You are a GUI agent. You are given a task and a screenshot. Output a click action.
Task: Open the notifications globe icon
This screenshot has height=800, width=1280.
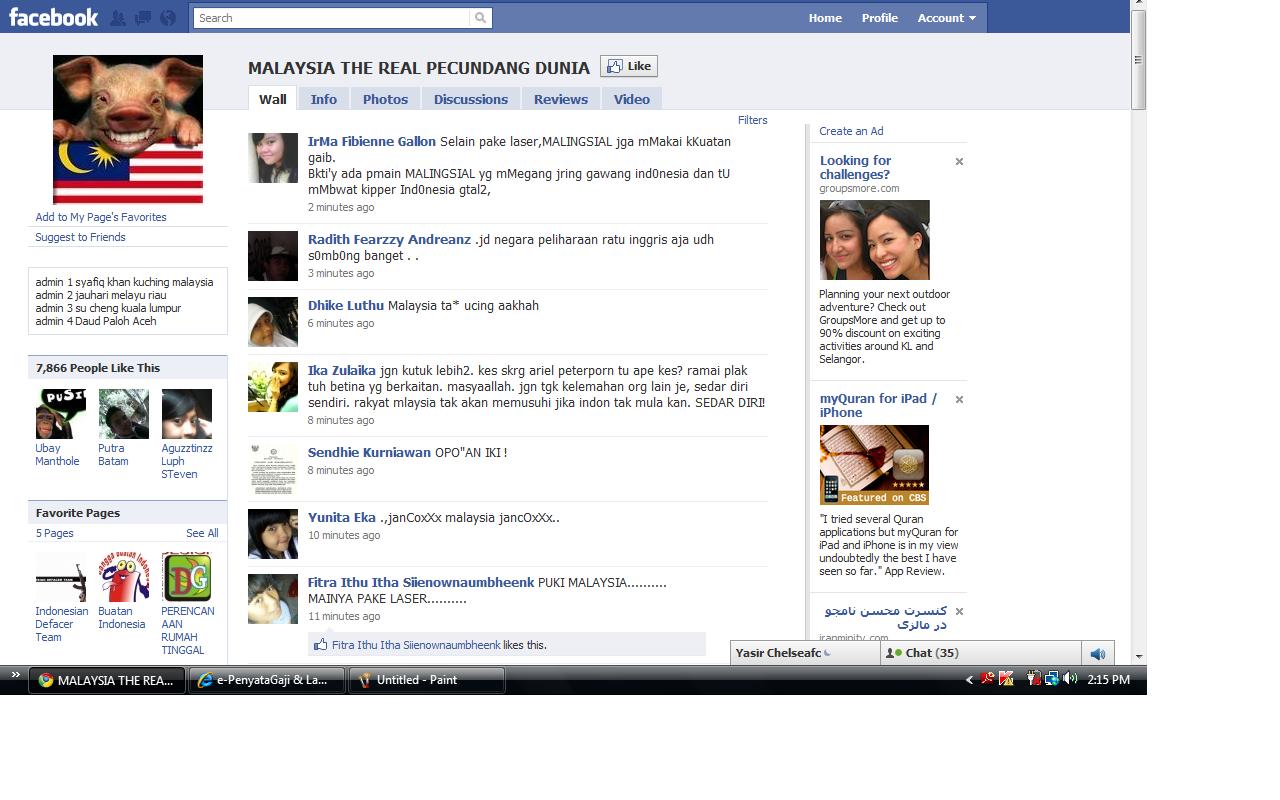pyautogui.click(x=167, y=18)
